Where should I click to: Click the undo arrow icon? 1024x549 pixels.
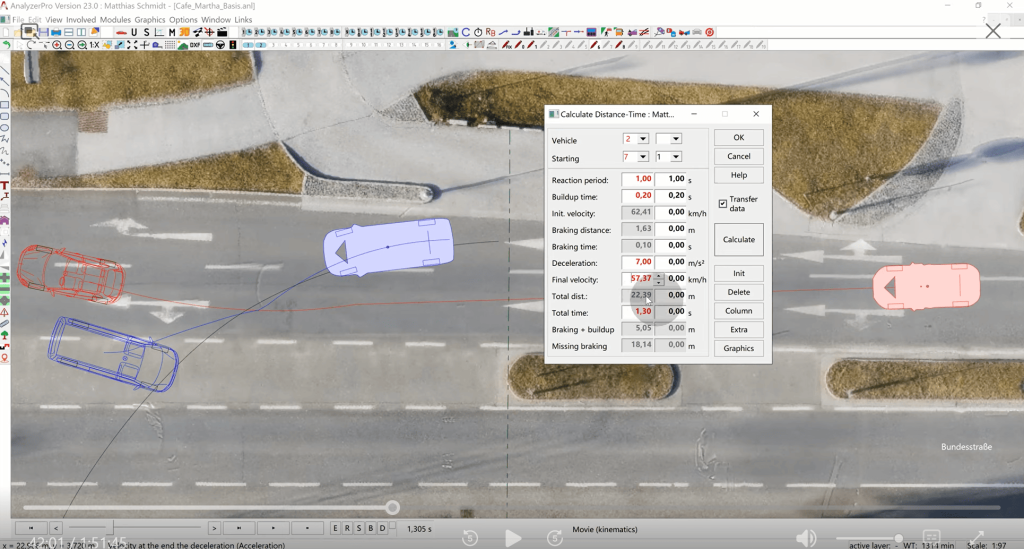[x=7, y=45]
